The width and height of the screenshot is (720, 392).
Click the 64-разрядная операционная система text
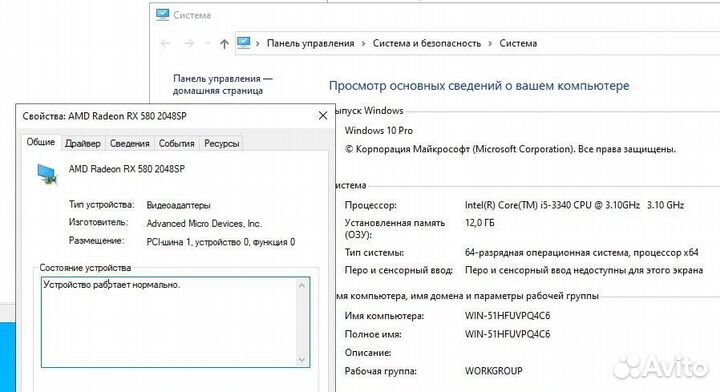(581, 252)
